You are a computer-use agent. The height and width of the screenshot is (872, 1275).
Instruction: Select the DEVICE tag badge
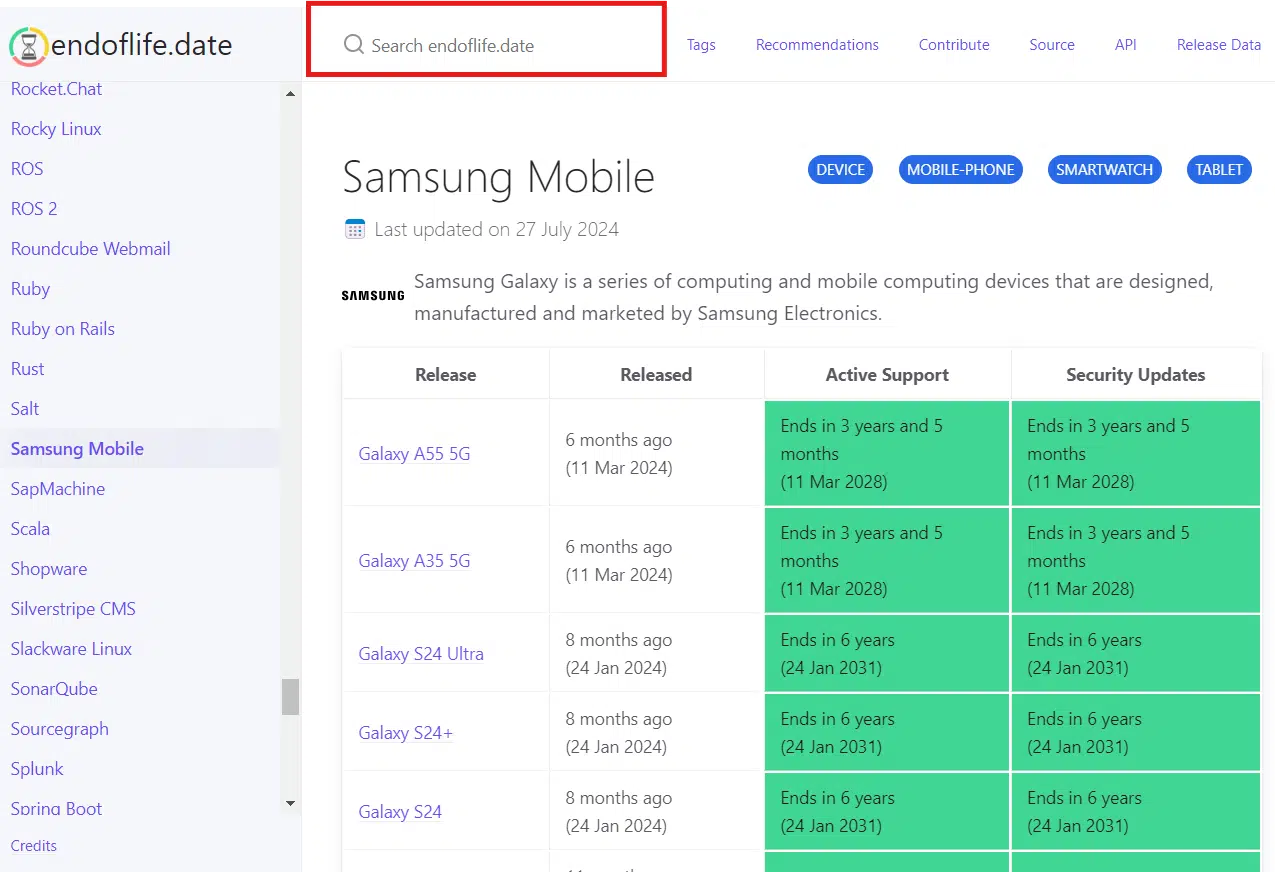tap(840, 170)
